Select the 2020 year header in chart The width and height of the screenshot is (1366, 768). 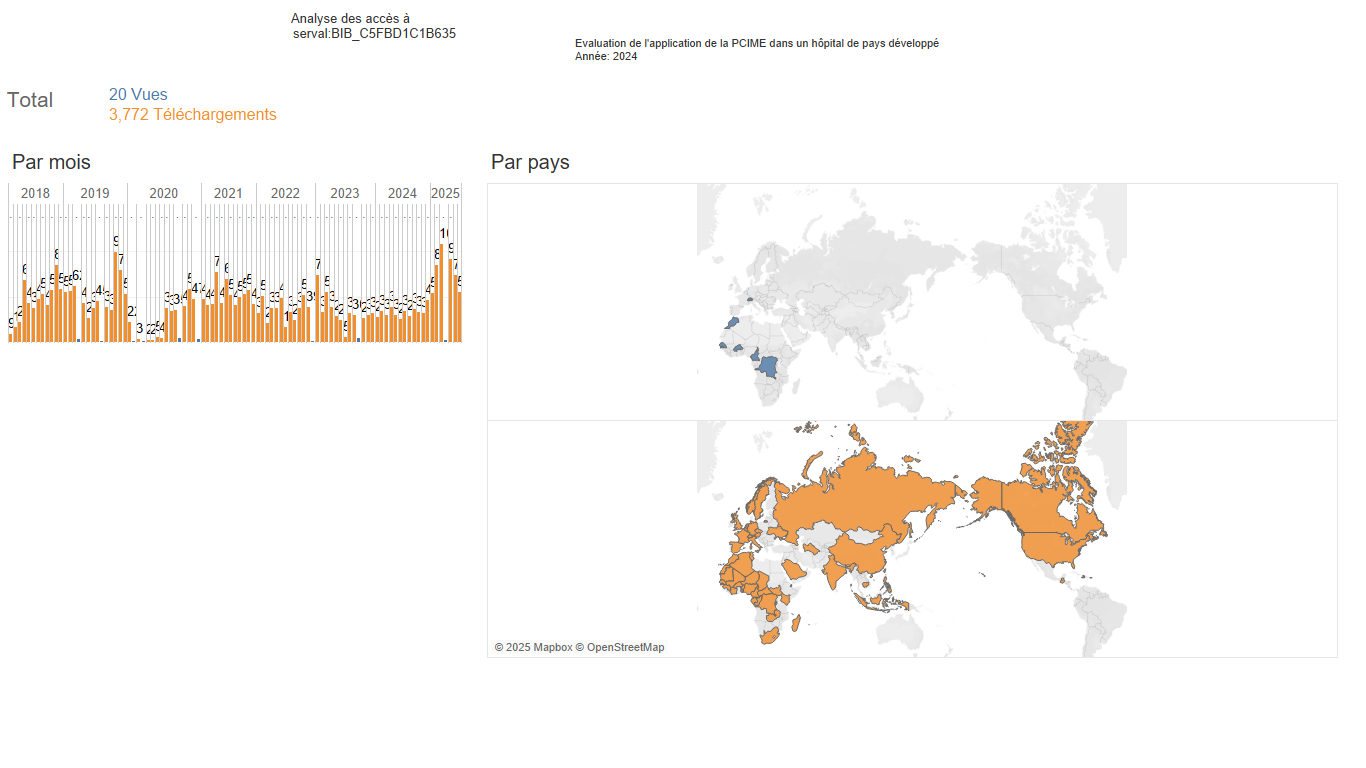tap(163, 193)
